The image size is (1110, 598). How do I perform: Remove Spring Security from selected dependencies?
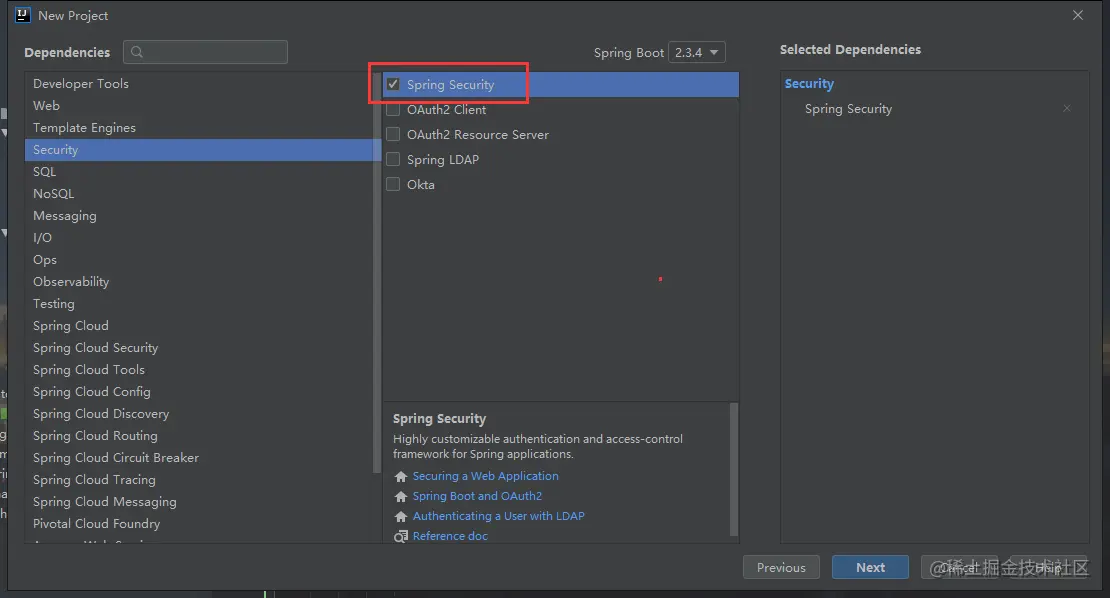pyautogui.click(x=1066, y=108)
